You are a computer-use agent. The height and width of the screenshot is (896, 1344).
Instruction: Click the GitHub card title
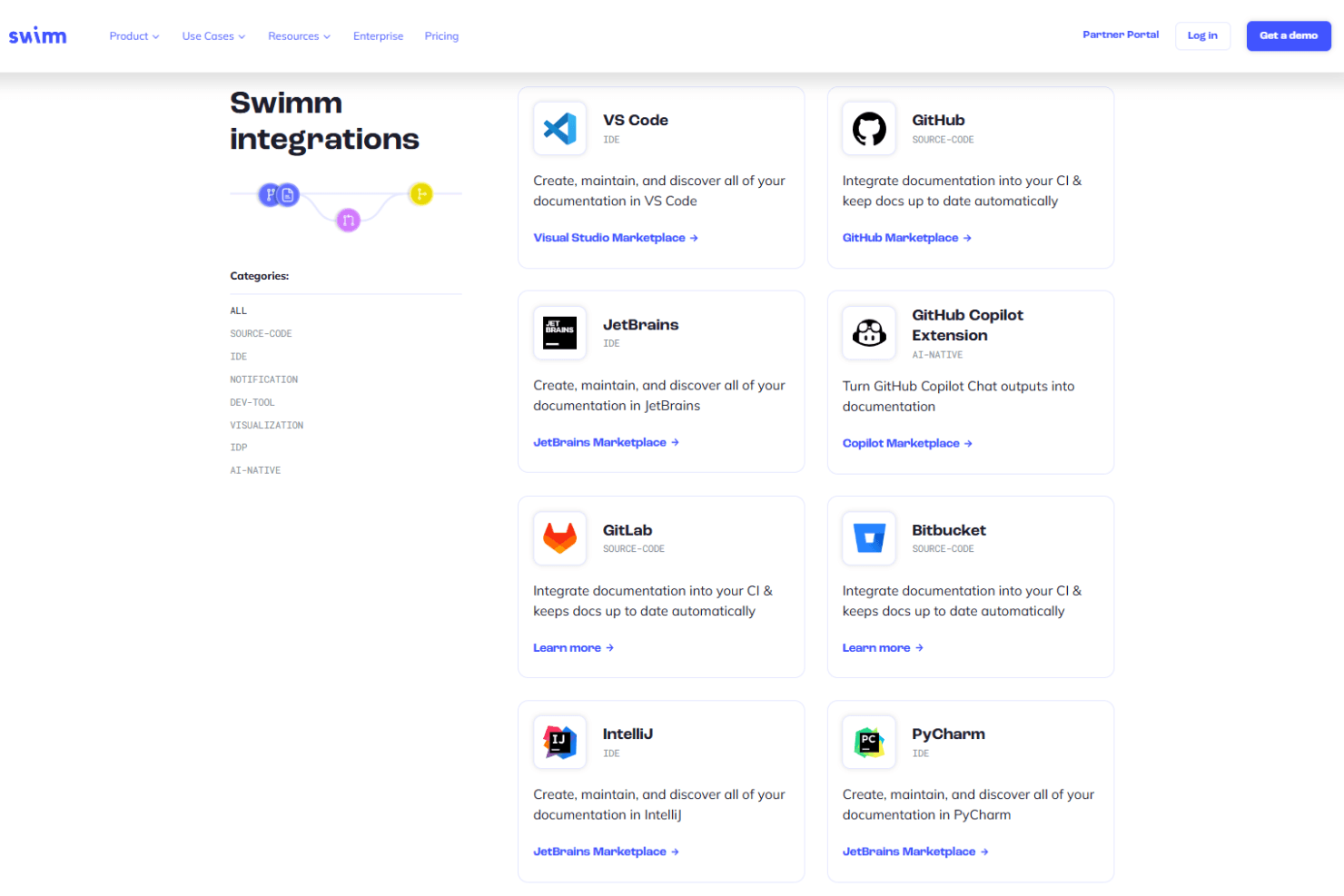pyautogui.click(x=938, y=120)
